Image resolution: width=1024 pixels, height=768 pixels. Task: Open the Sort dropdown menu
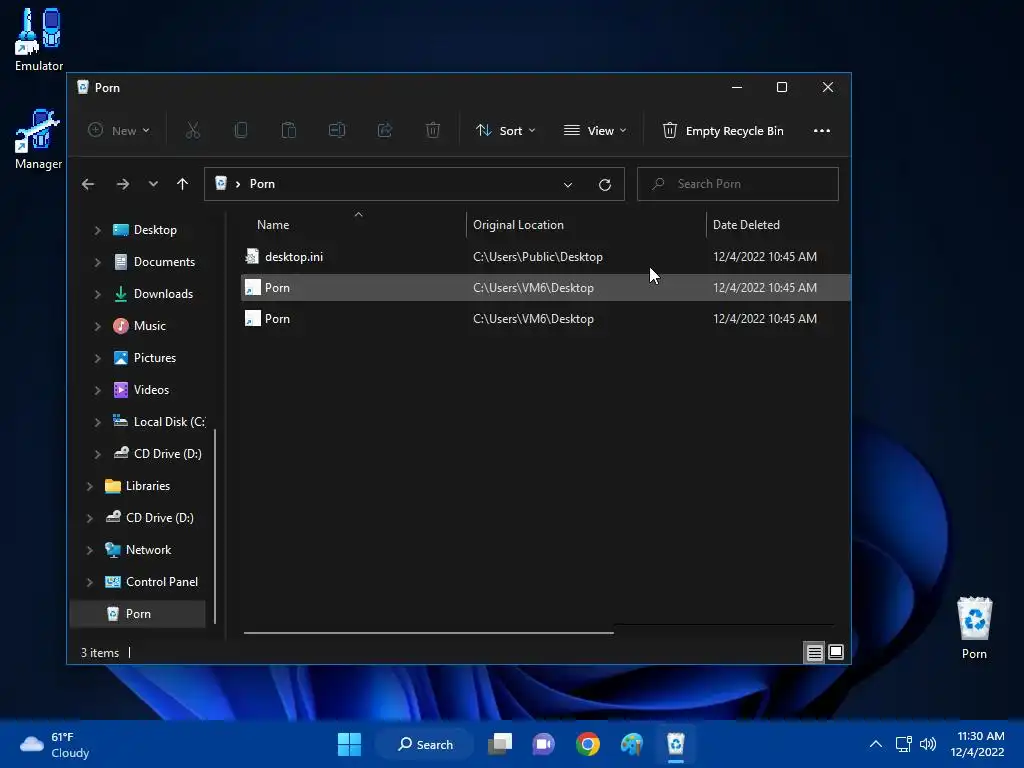tap(506, 131)
